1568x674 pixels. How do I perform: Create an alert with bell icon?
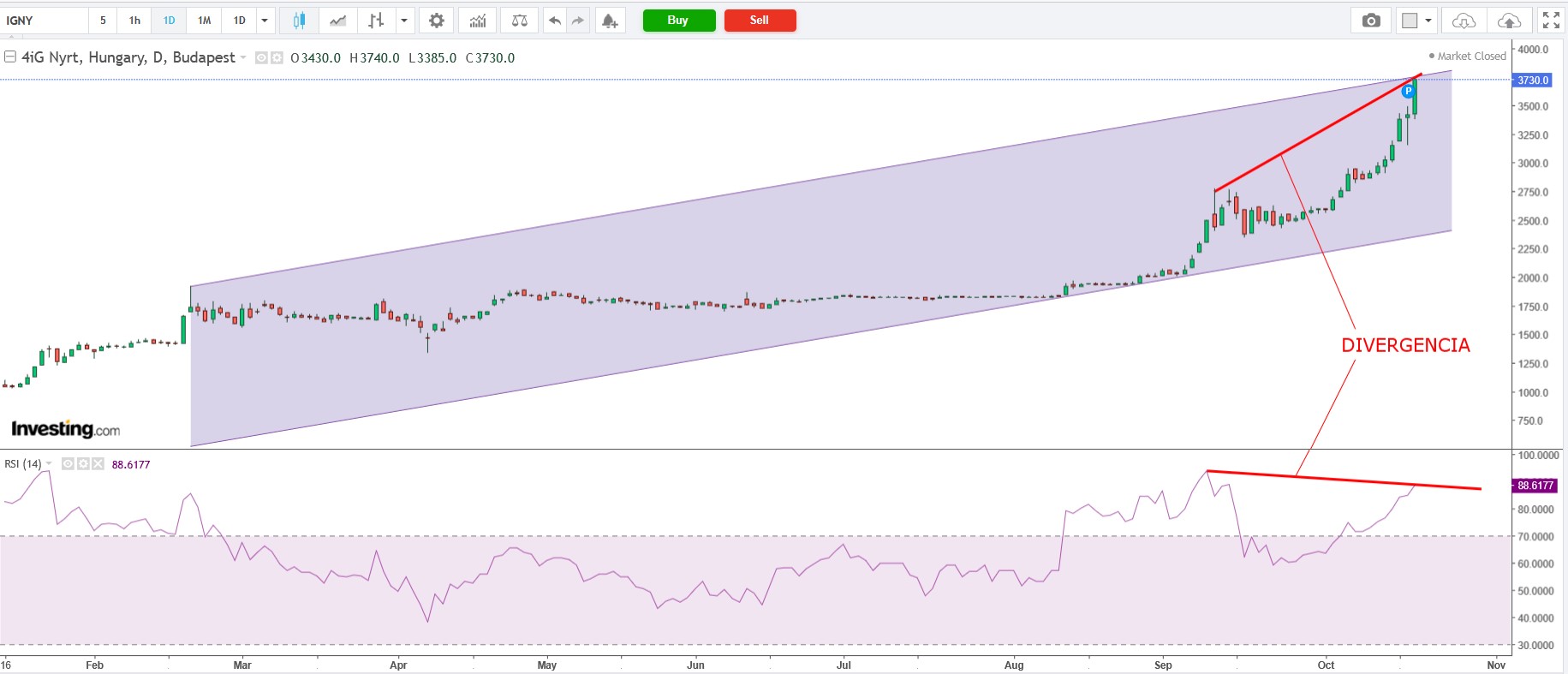609,21
